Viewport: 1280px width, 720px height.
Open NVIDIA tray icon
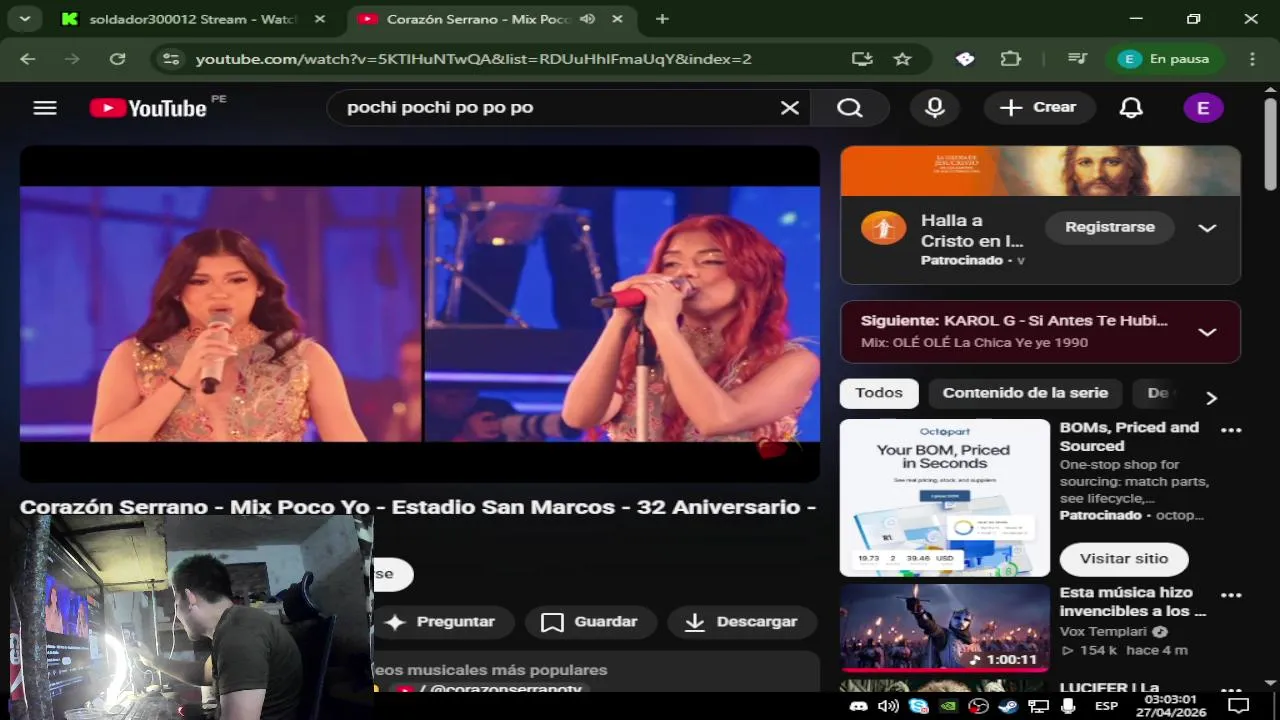click(x=948, y=706)
